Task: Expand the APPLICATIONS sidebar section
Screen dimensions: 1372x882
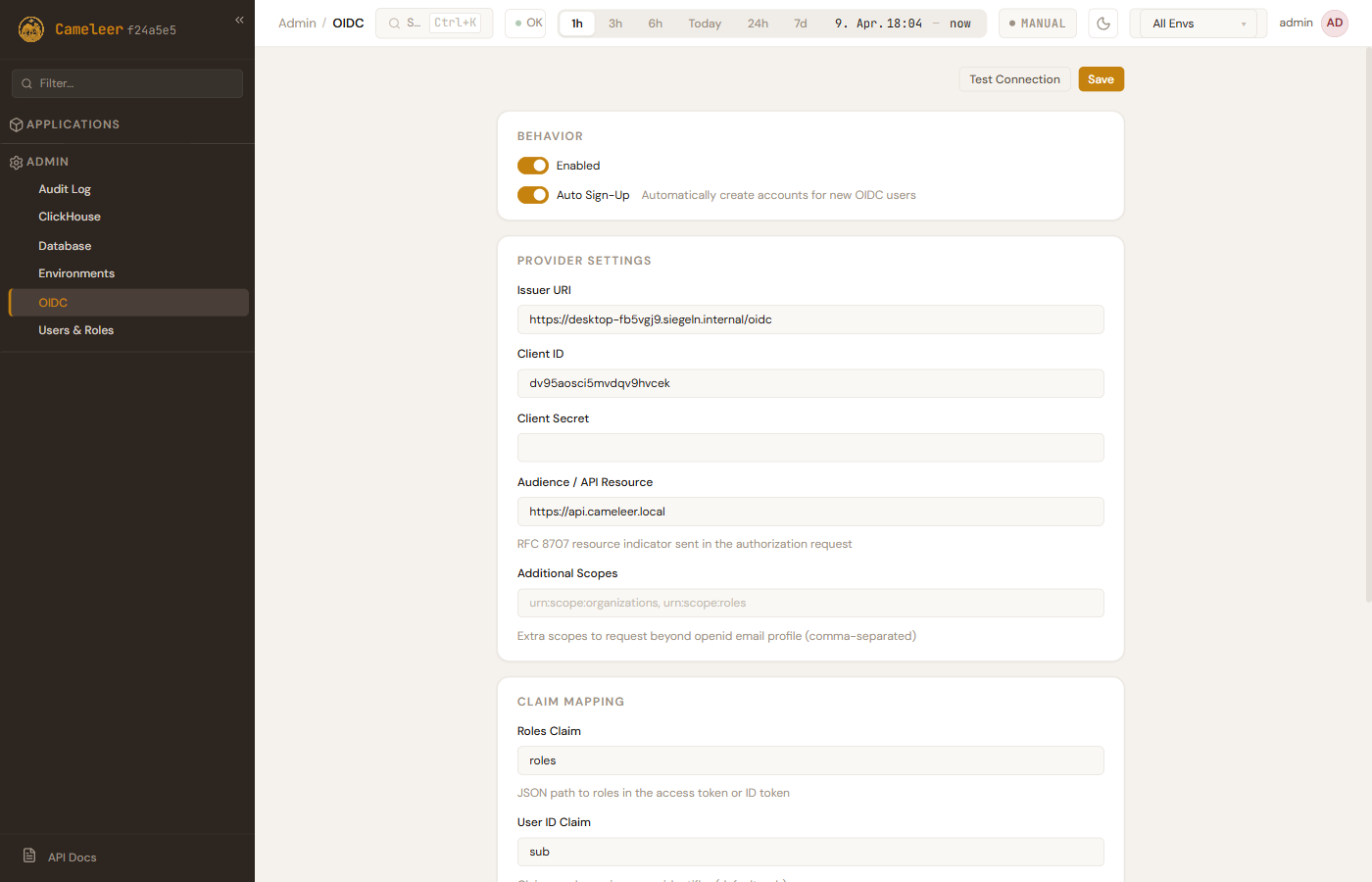Action: coord(73,124)
